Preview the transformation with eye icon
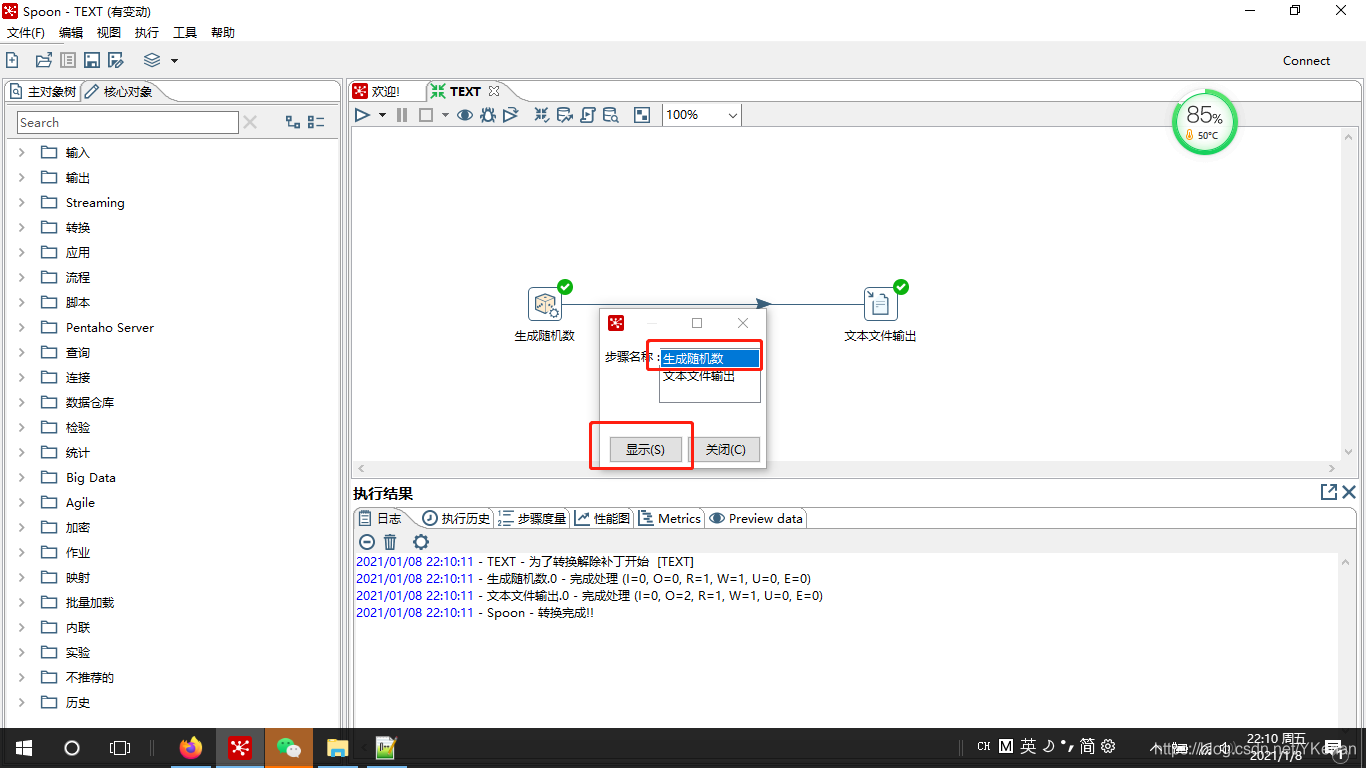Viewport: 1366px width, 768px height. (465, 115)
